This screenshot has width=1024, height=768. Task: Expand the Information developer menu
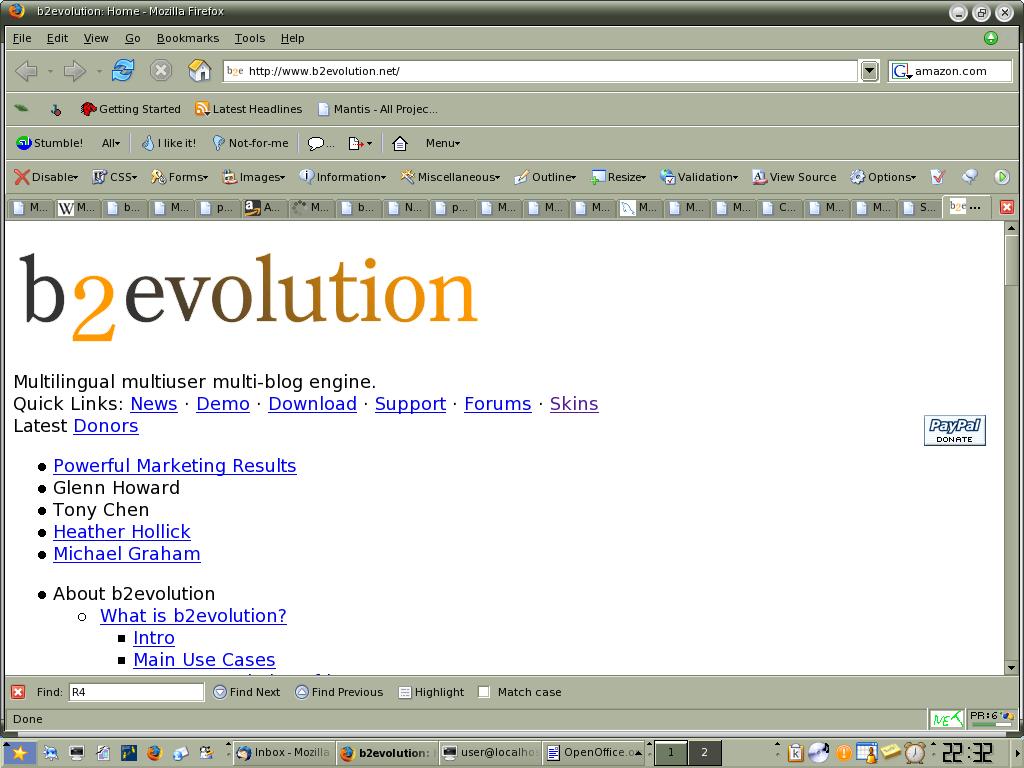point(343,177)
